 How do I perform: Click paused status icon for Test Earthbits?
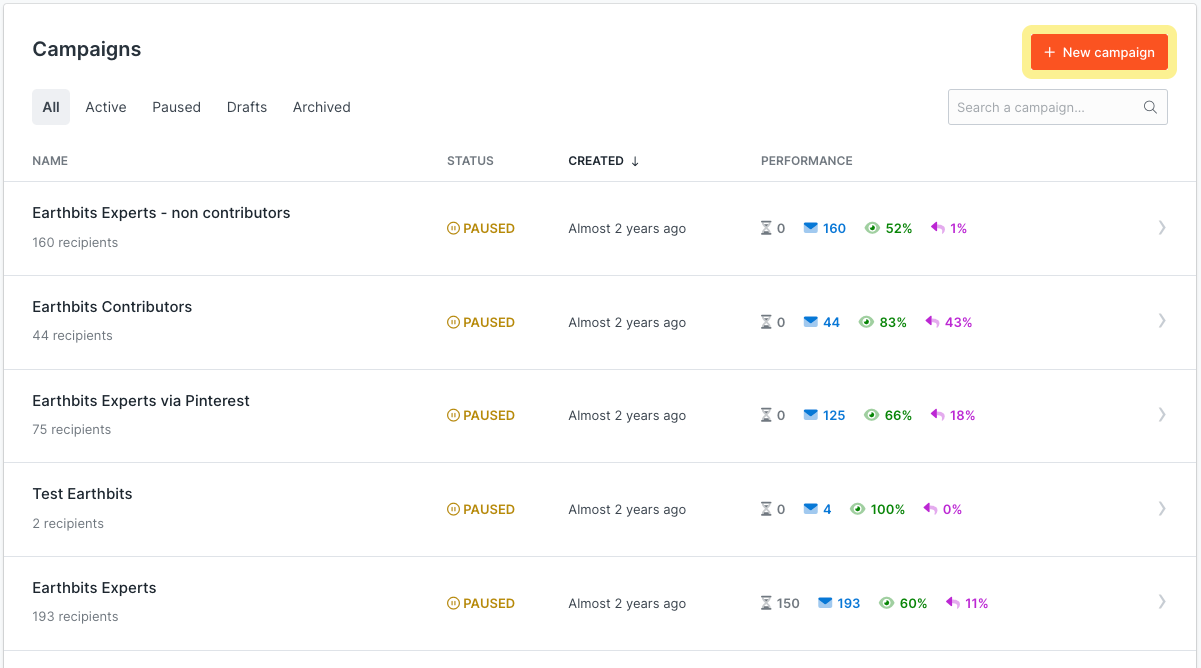453,509
